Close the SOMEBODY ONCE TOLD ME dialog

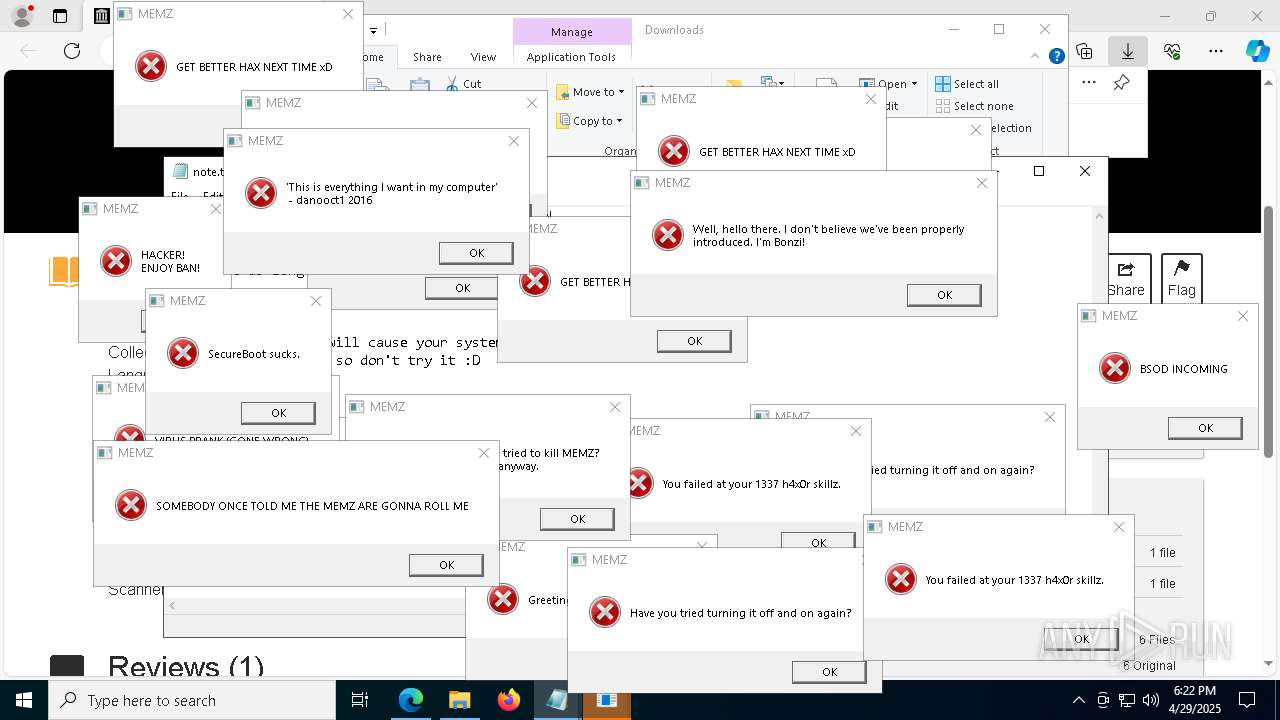(x=484, y=453)
